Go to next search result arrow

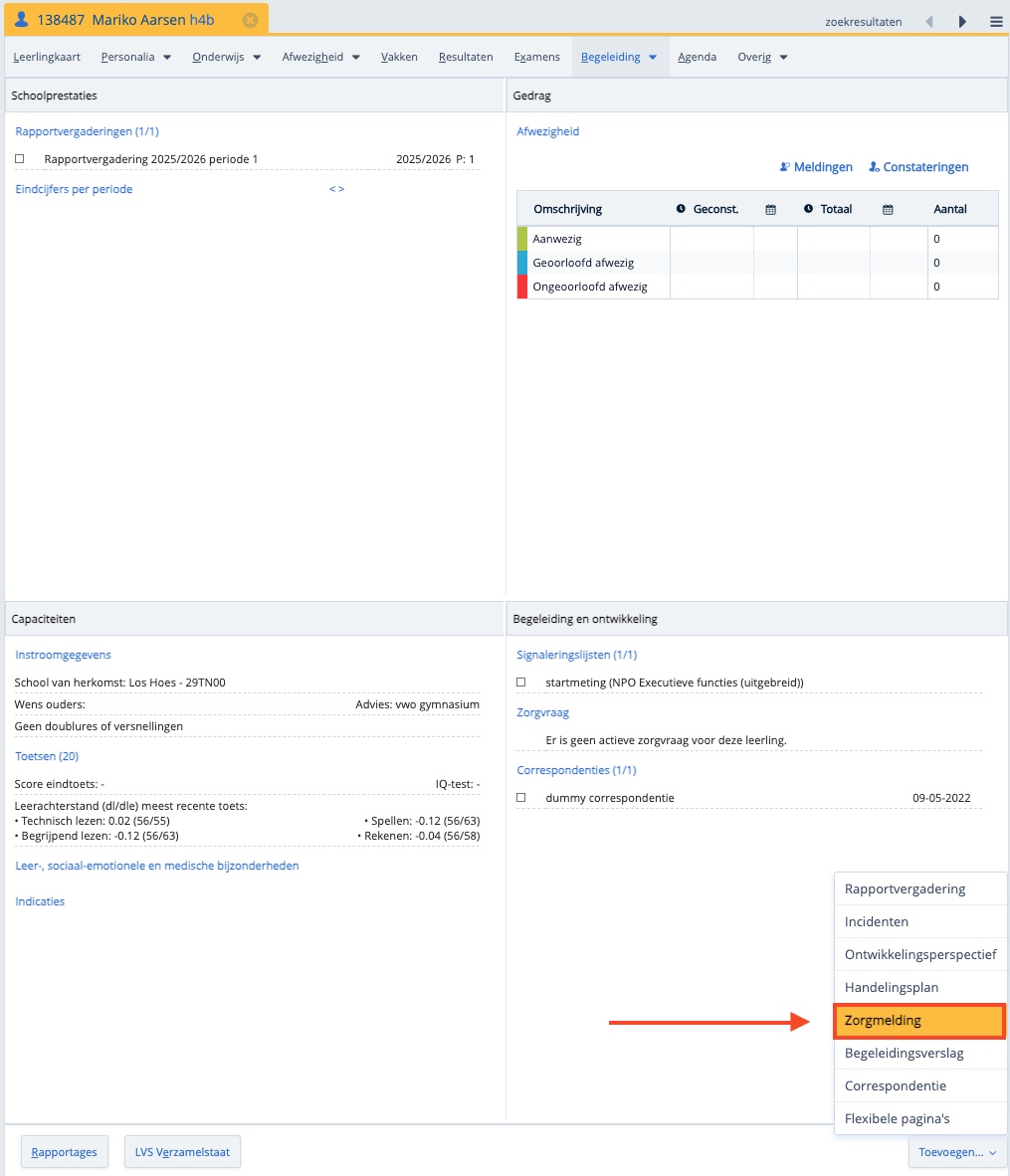[x=962, y=21]
